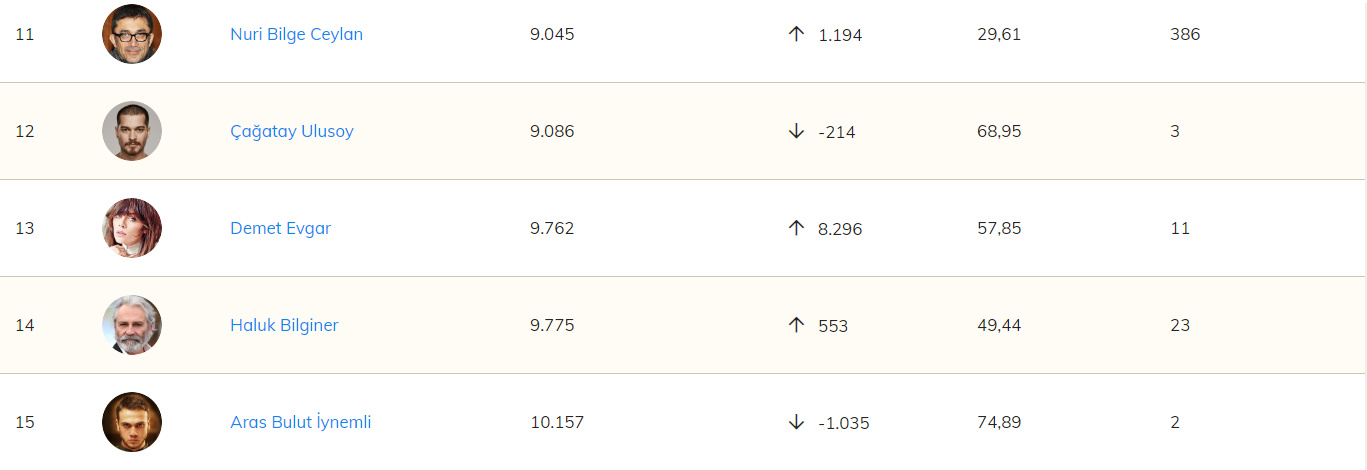The width and height of the screenshot is (1367, 470).
Task: Click the up arrow beside 8.296
Action: point(796,228)
